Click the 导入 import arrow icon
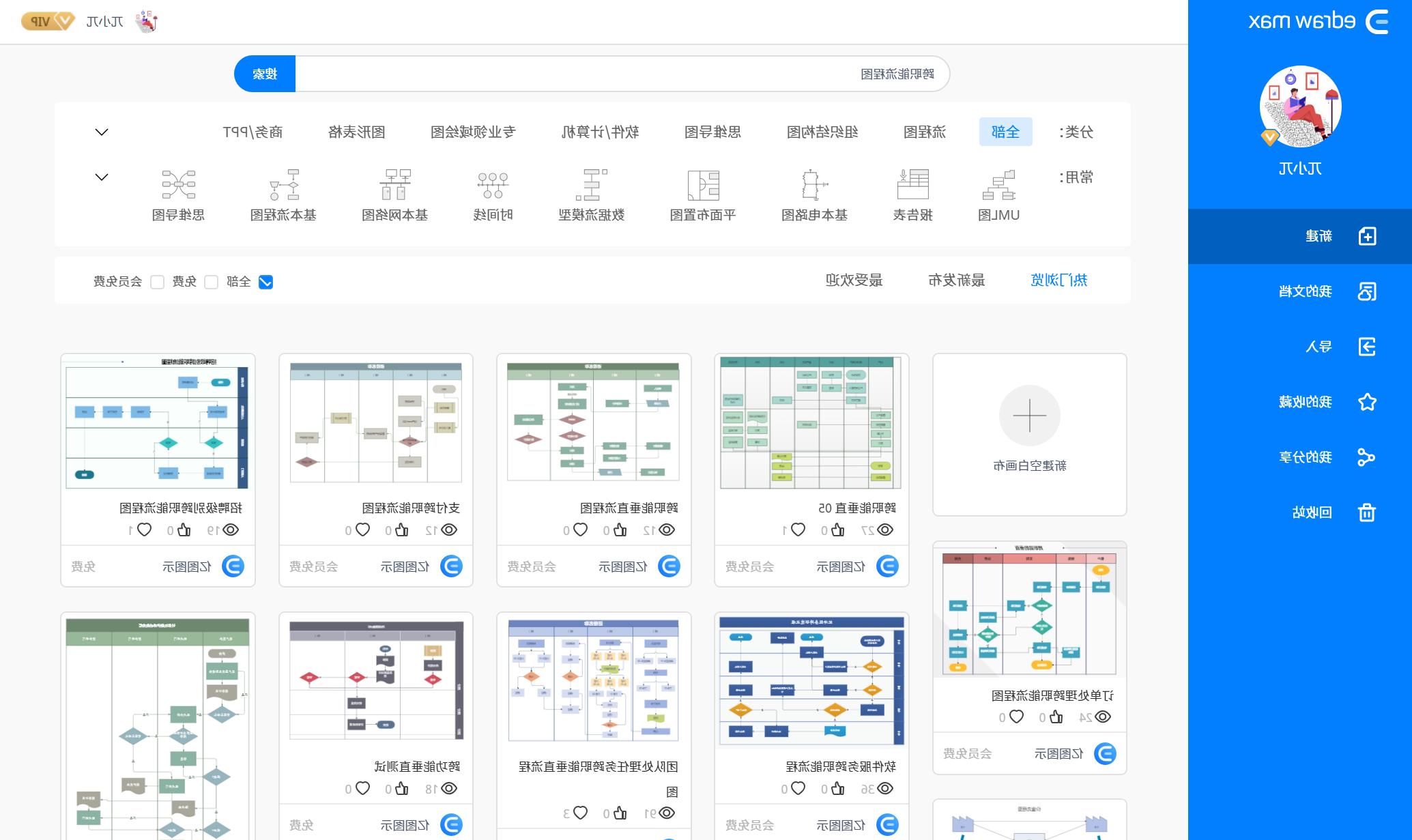1412x840 pixels. tap(1367, 347)
